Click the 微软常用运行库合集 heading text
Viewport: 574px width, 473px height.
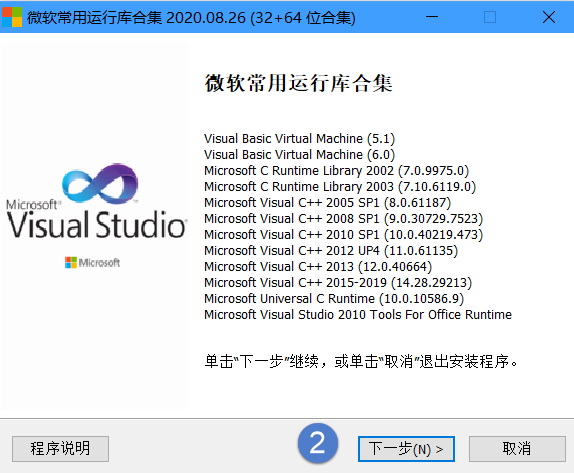[x=298, y=83]
